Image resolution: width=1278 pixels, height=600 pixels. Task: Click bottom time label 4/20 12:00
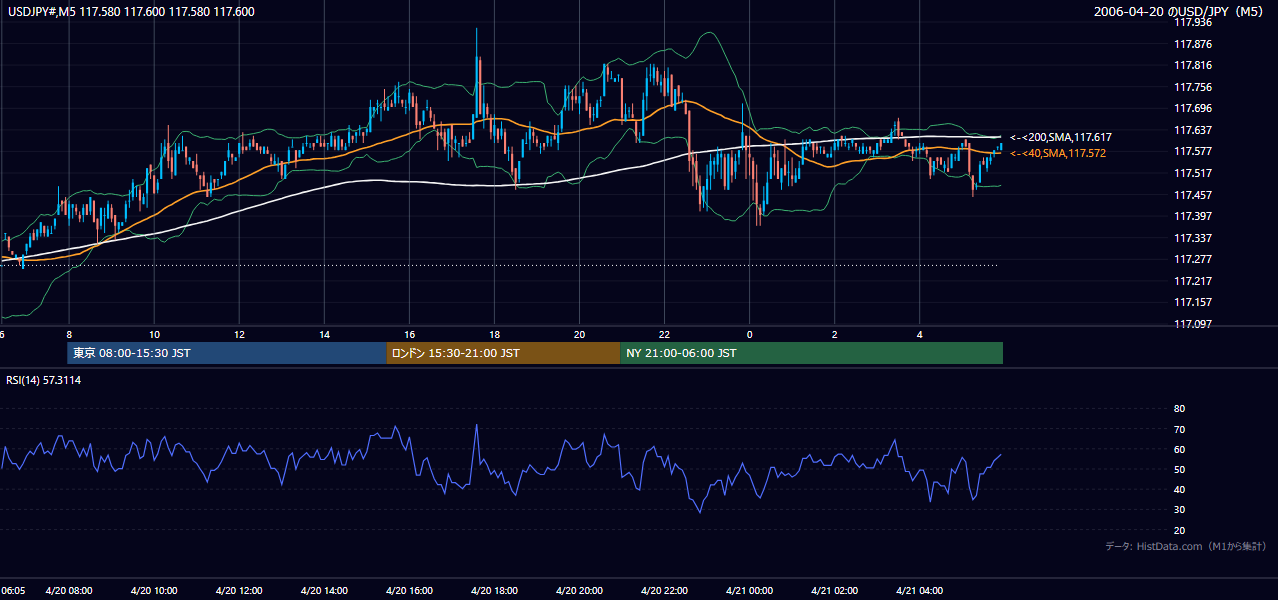point(239,591)
